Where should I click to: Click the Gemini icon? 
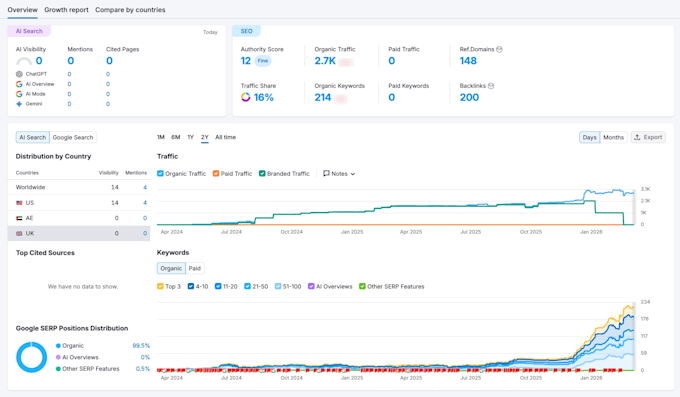coord(19,104)
